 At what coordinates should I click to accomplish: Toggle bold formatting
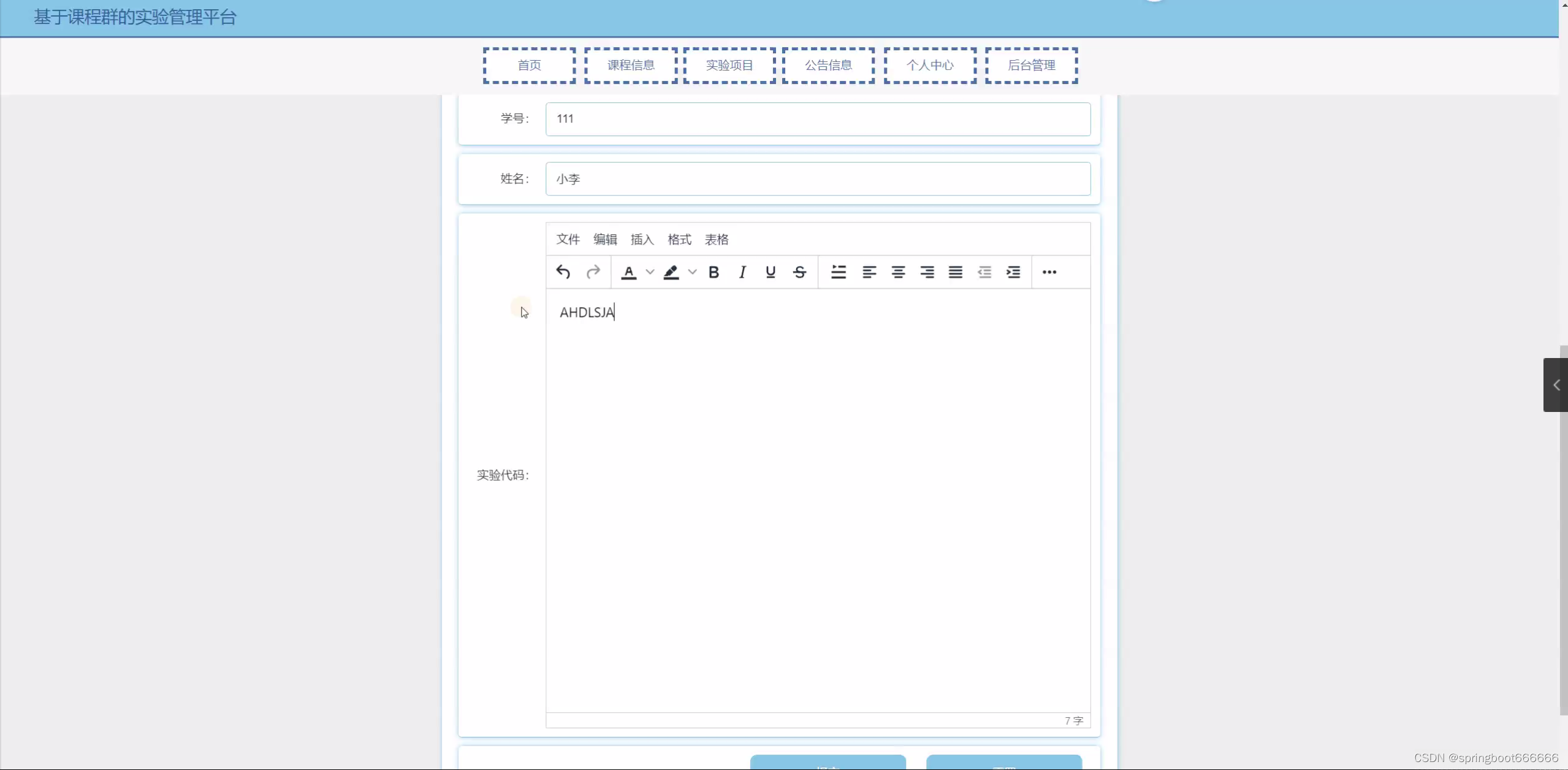coord(714,272)
